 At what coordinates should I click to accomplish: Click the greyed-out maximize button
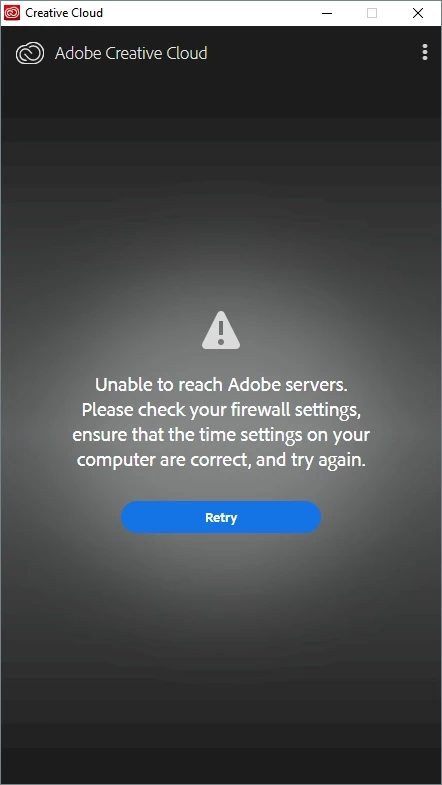[372, 13]
